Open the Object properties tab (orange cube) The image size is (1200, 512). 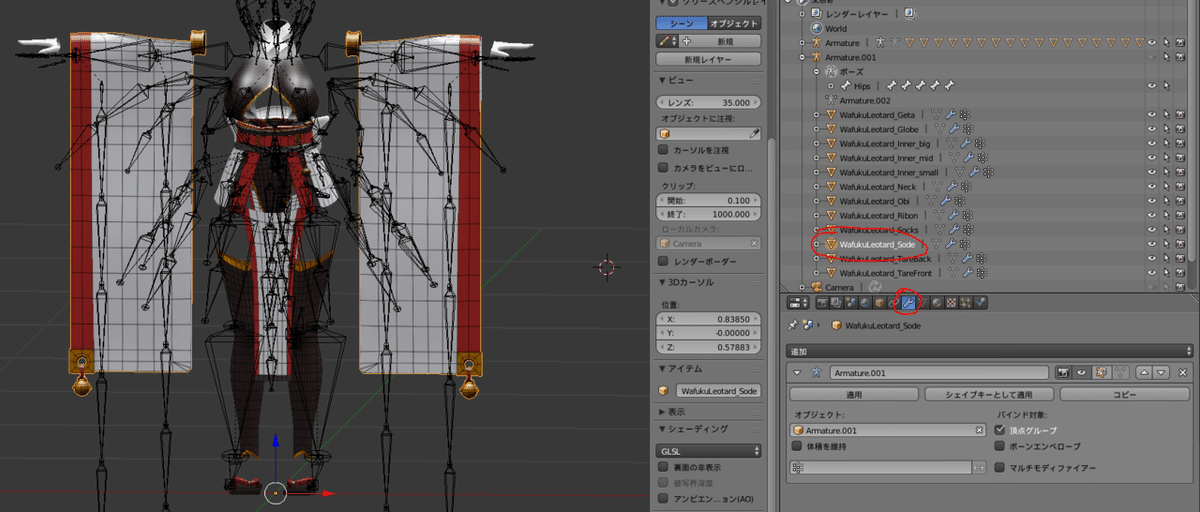coord(880,302)
